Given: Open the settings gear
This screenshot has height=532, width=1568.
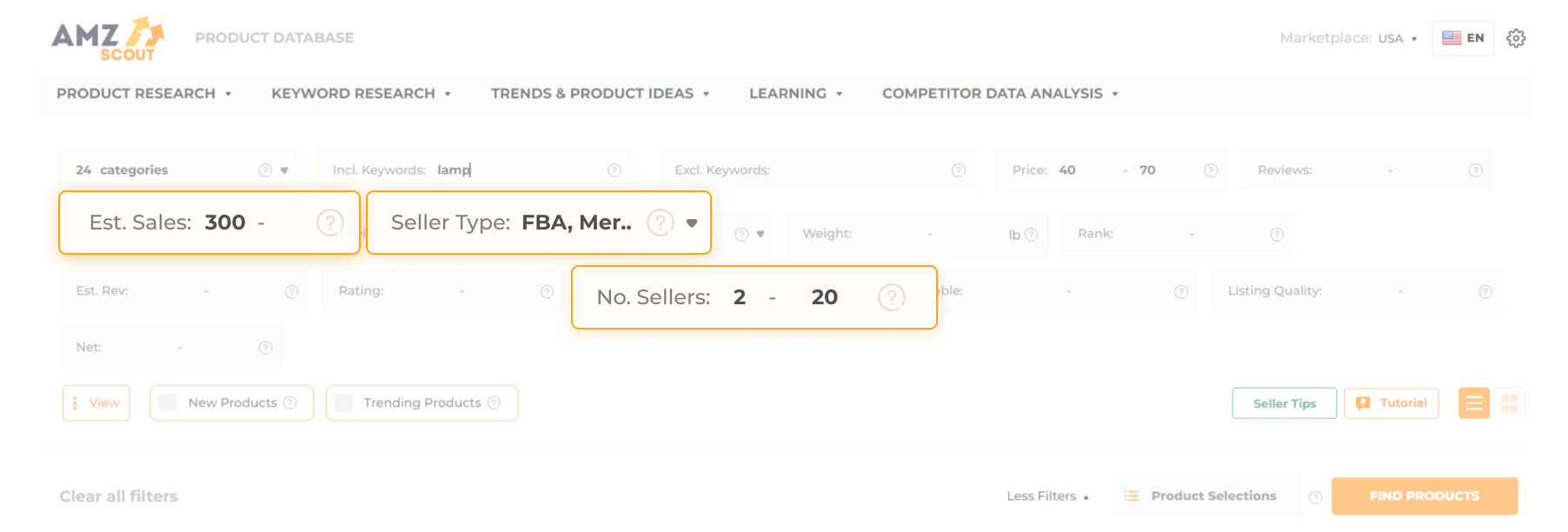Looking at the screenshot, I should click(1516, 37).
